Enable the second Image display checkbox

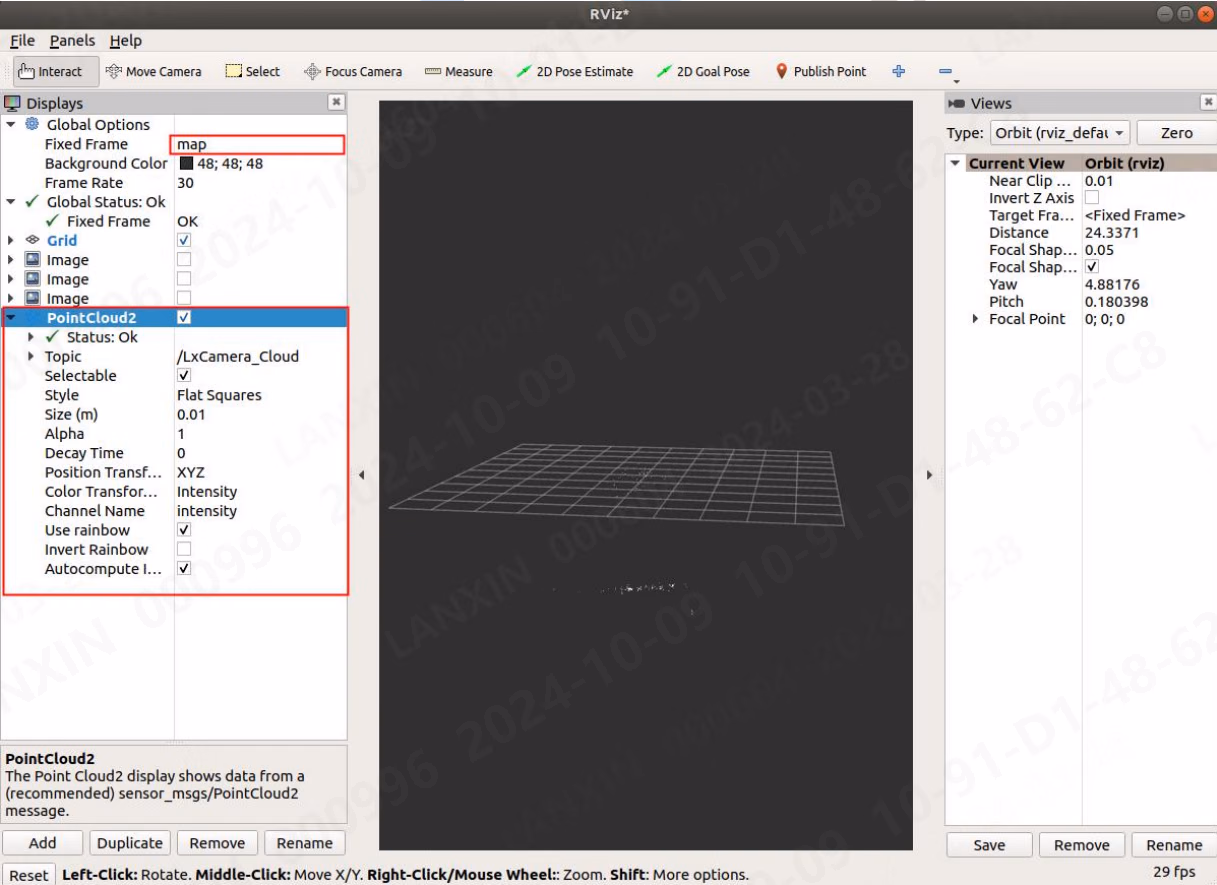(x=184, y=279)
